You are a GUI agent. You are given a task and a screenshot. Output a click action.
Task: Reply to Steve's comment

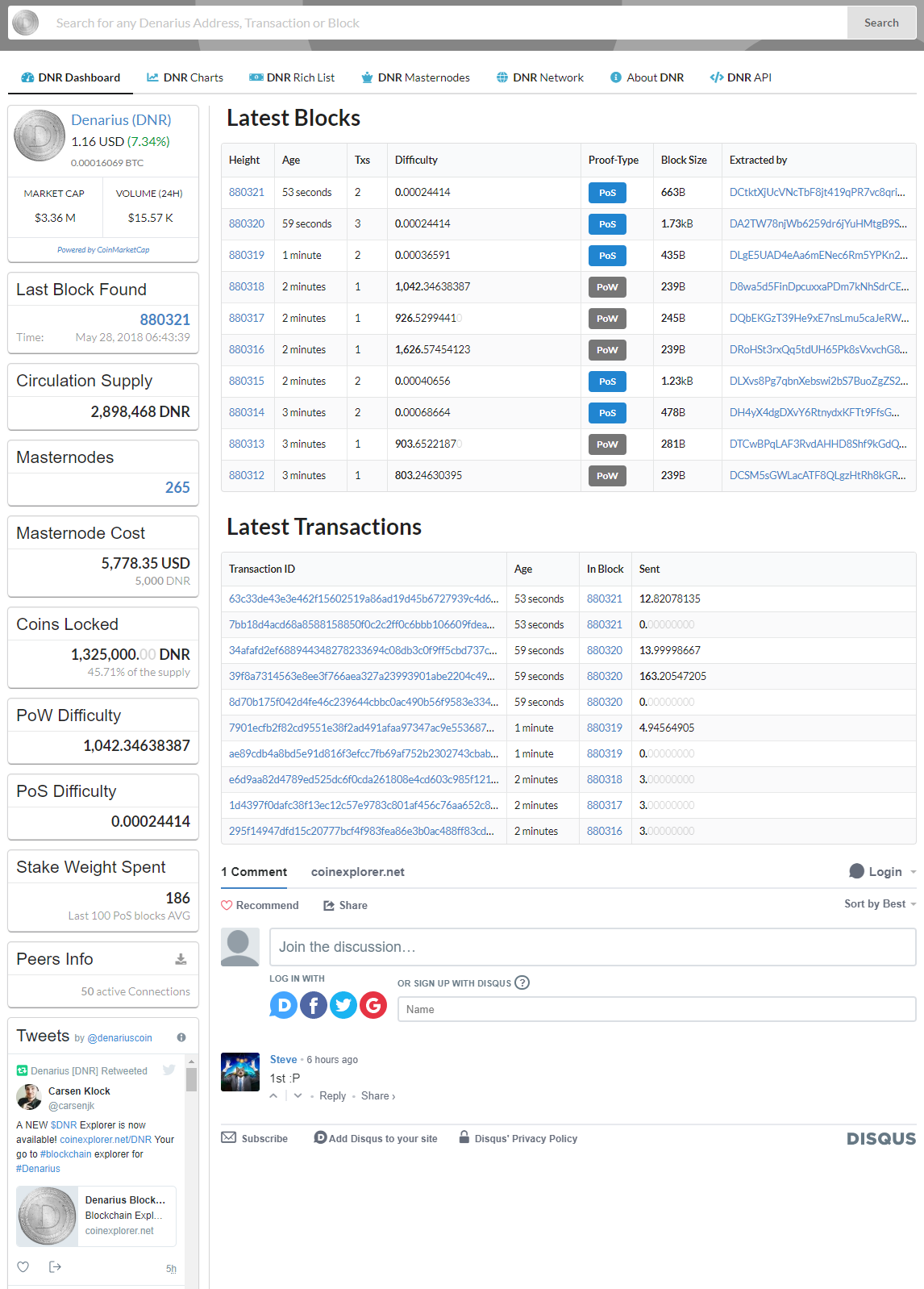point(332,1095)
